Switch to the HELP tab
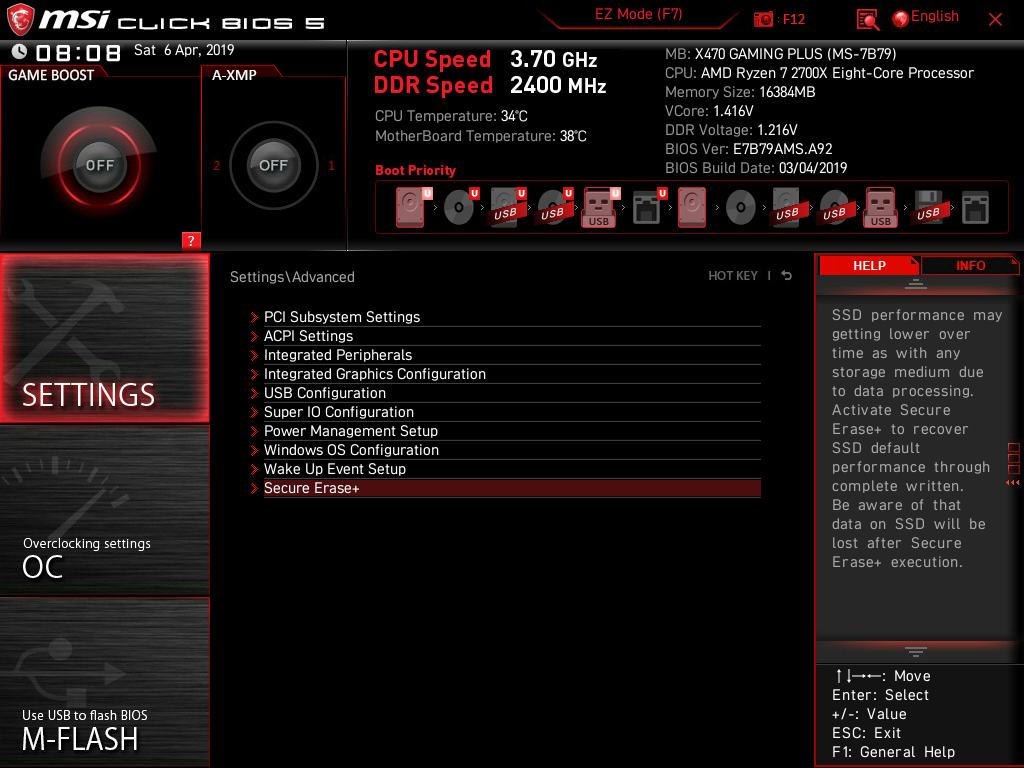The image size is (1024, 768). 869,265
